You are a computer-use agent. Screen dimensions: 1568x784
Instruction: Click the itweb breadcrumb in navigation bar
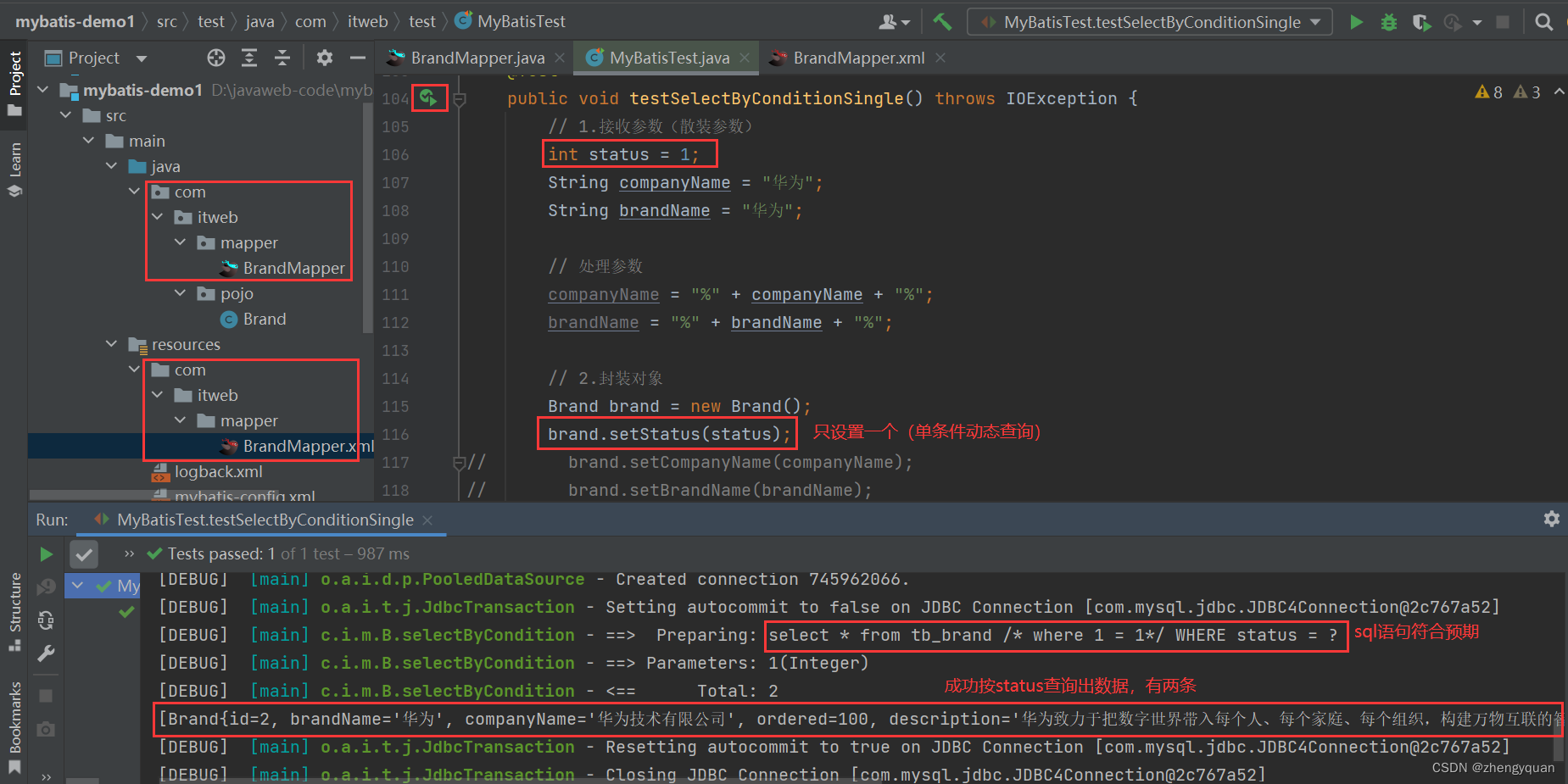[x=367, y=22]
